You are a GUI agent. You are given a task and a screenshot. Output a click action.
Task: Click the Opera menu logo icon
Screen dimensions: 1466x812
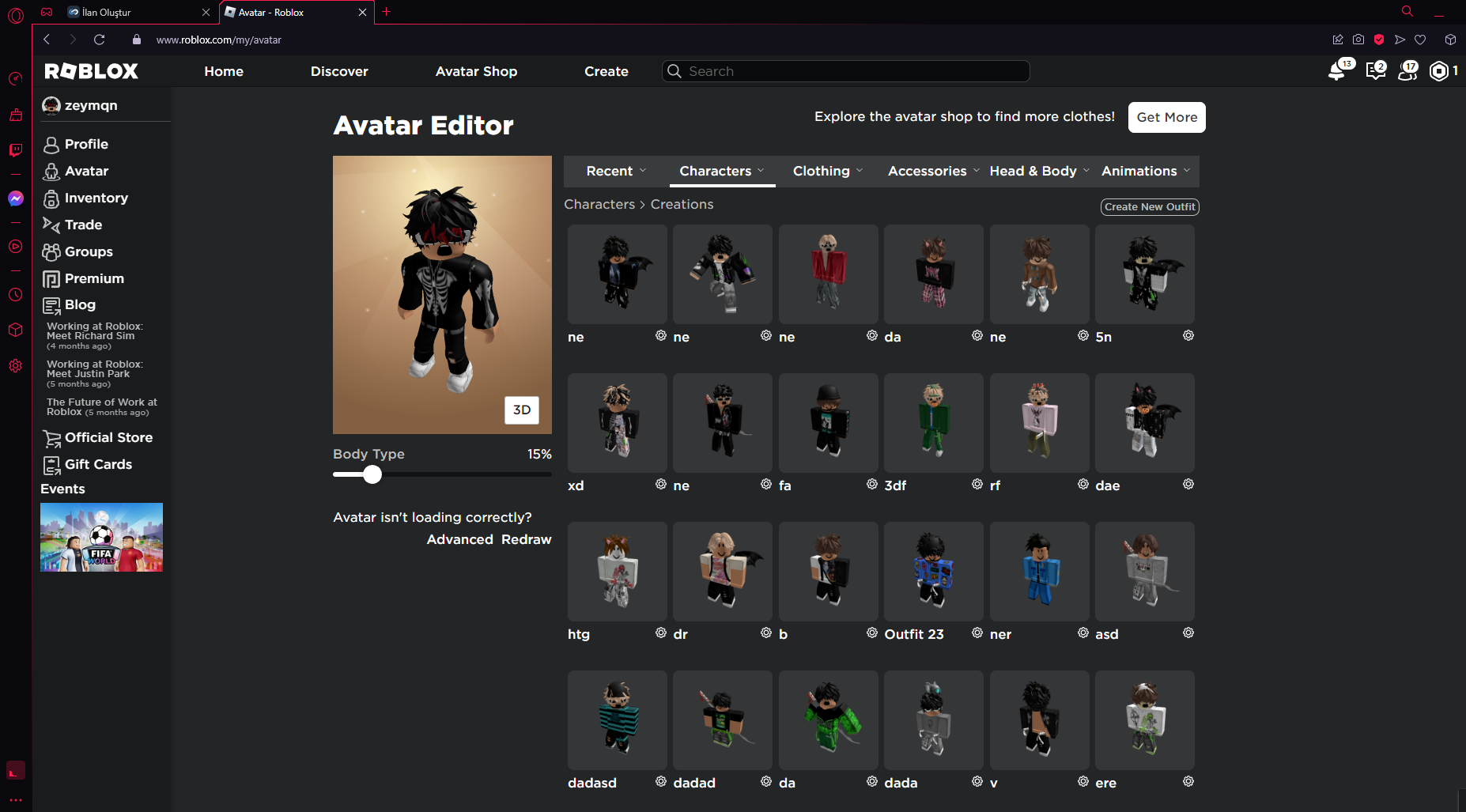(16, 14)
